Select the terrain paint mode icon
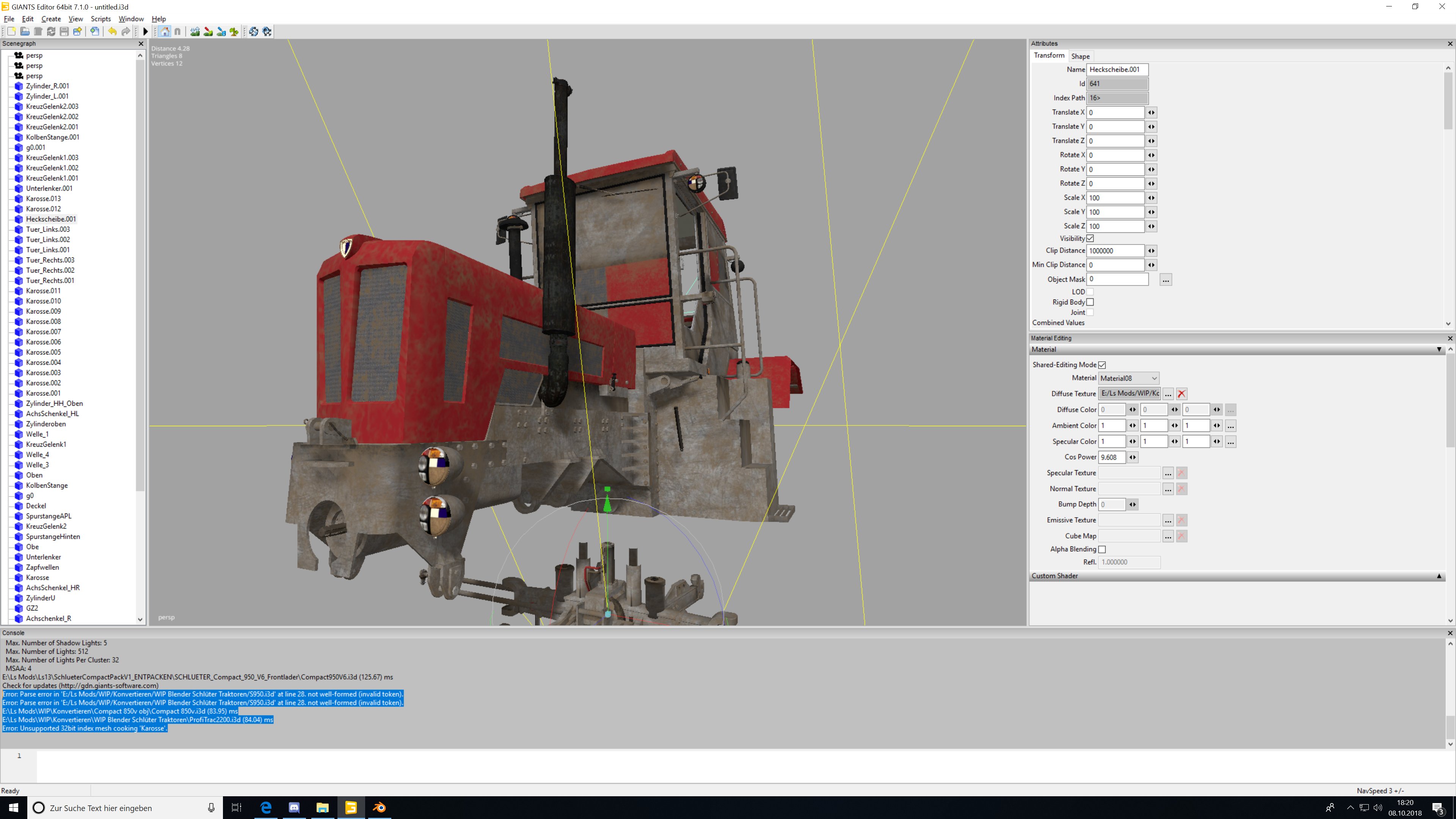 [208, 31]
